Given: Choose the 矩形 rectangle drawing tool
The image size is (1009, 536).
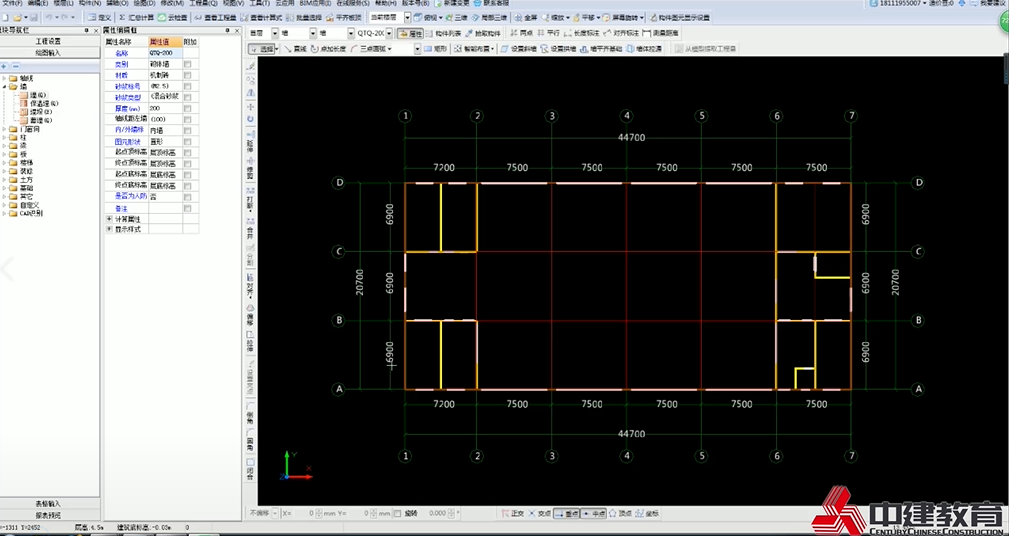Looking at the screenshot, I should click(436, 48).
